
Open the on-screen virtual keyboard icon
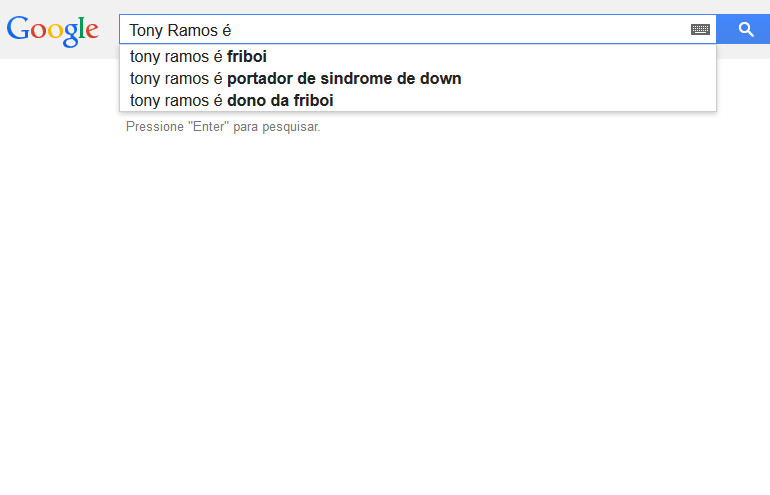click(700, 30)
